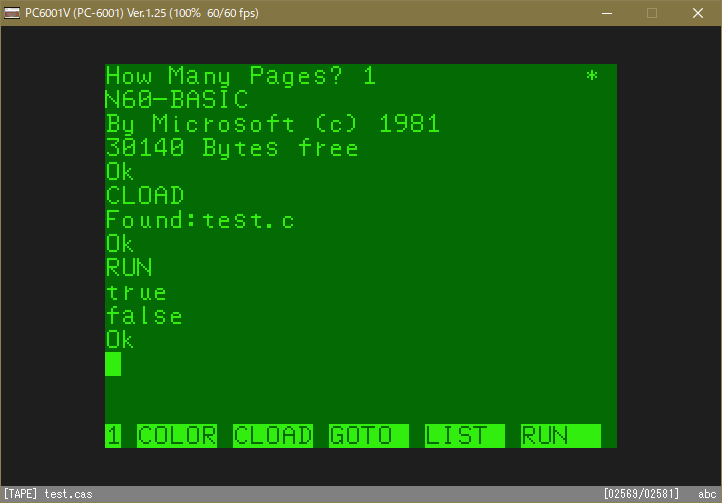Click the RUN function key label
The width and height of the screenshot is (722, 503).
click(561, 436)
